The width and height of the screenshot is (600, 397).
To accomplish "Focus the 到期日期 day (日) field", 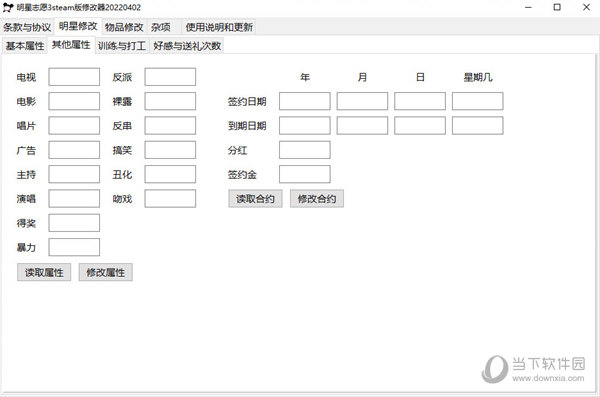I will coord(420,126).
